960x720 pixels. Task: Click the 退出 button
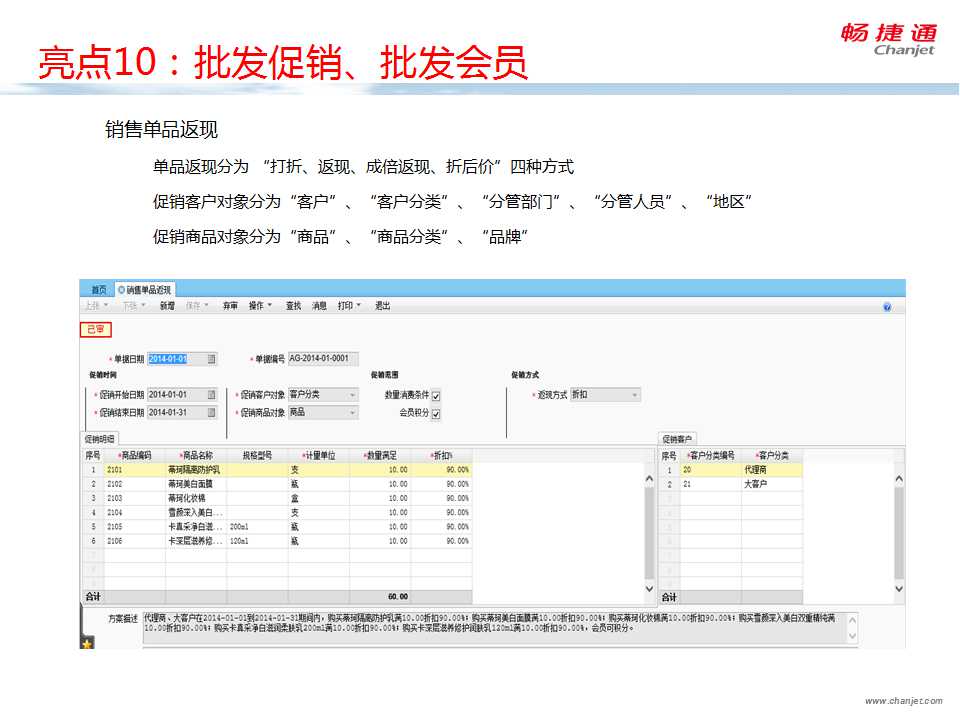(383, 306)
